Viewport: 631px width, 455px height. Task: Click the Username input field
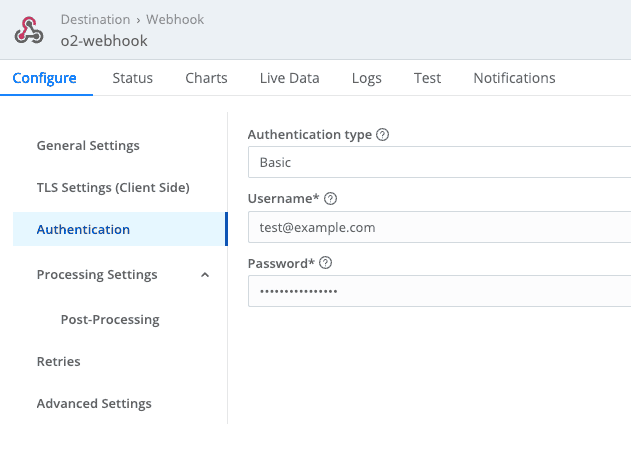tap(439, 227)
